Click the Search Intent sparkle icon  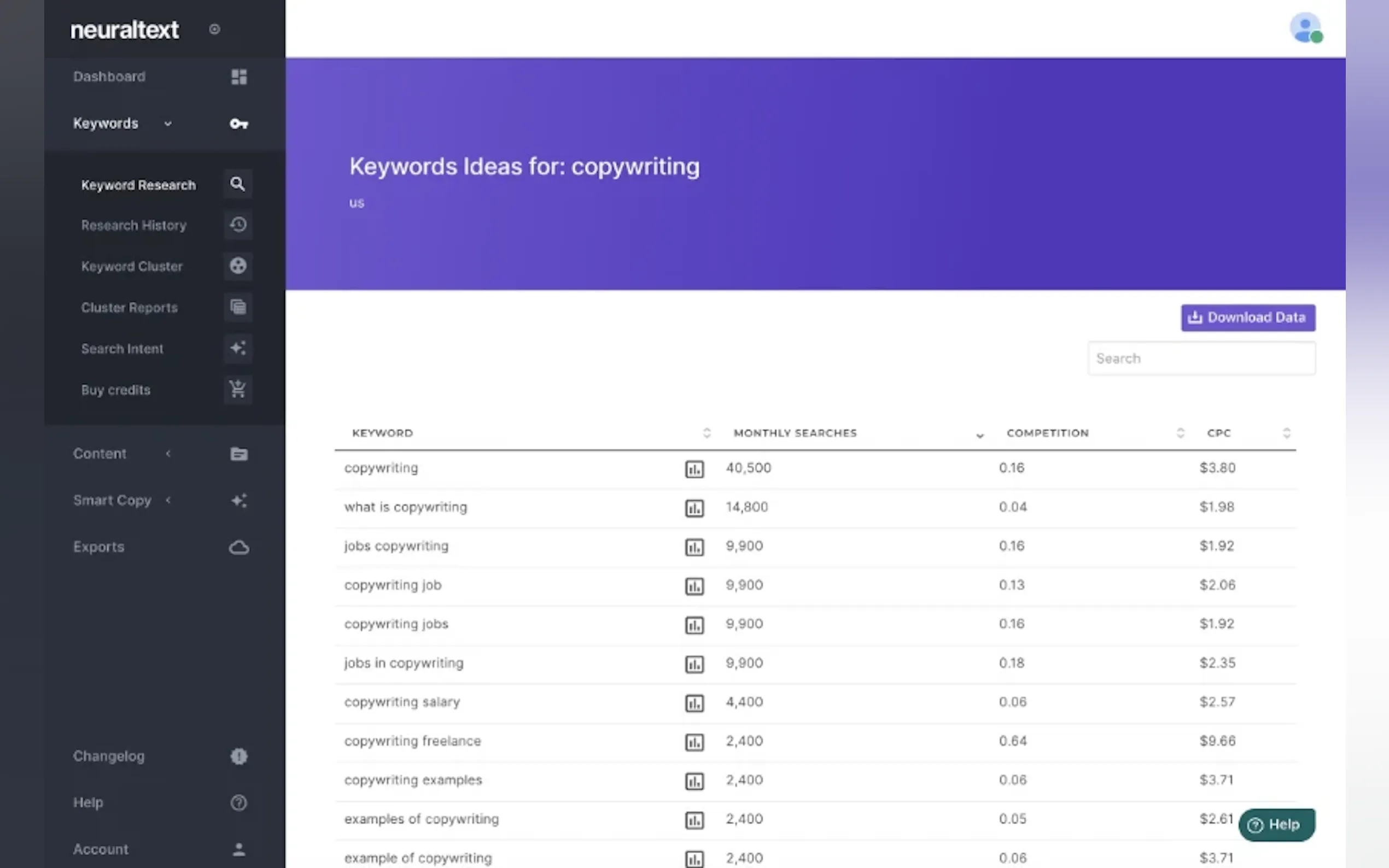click(238, 348)
